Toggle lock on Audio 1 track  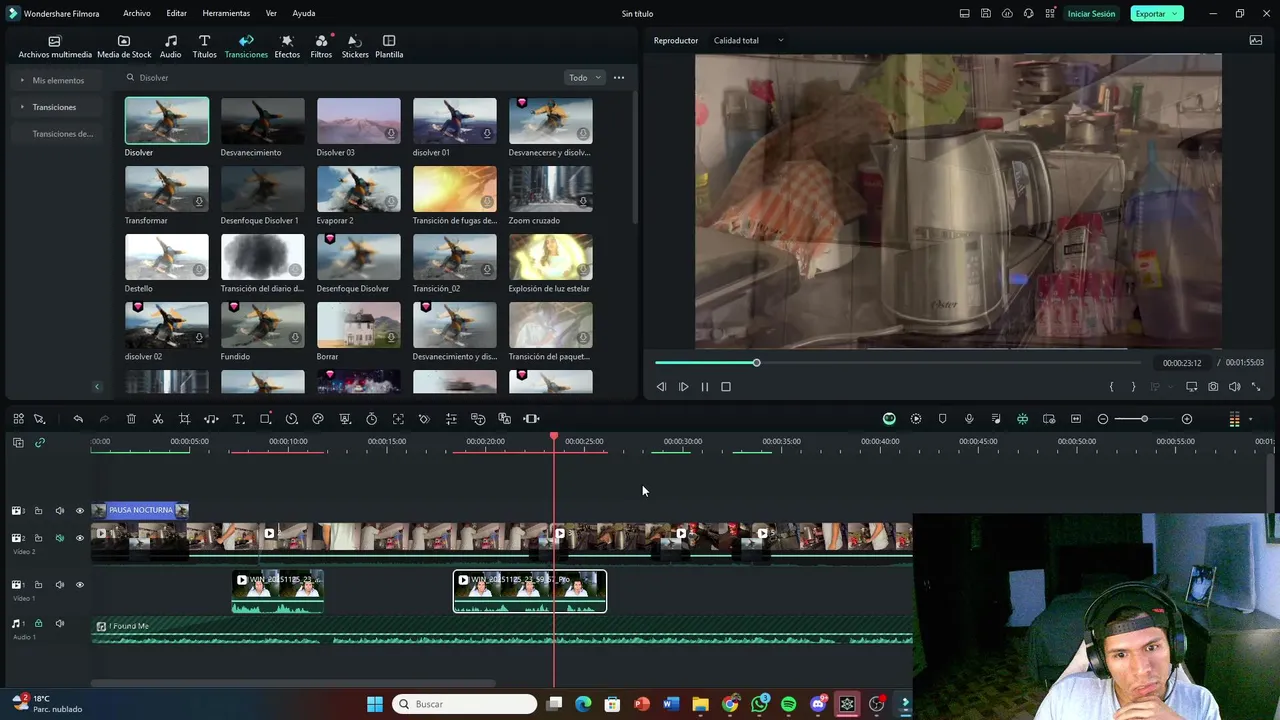pos(38,624)
